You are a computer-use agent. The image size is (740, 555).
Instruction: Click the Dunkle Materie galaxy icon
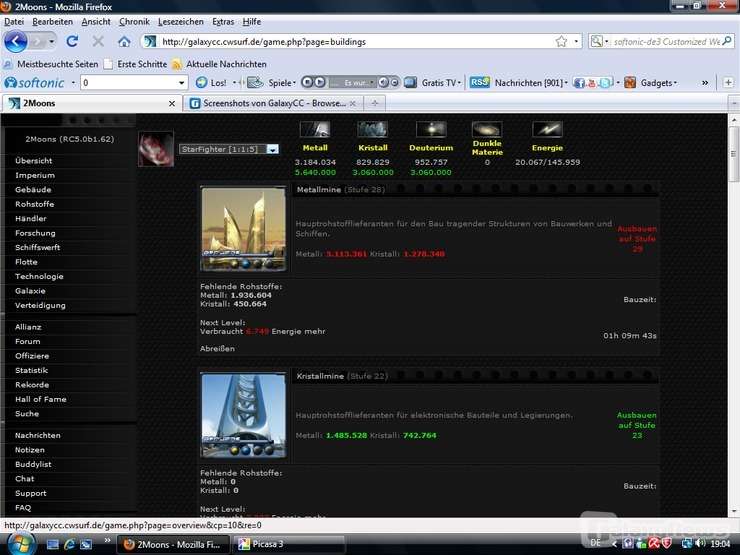[487, 129]
